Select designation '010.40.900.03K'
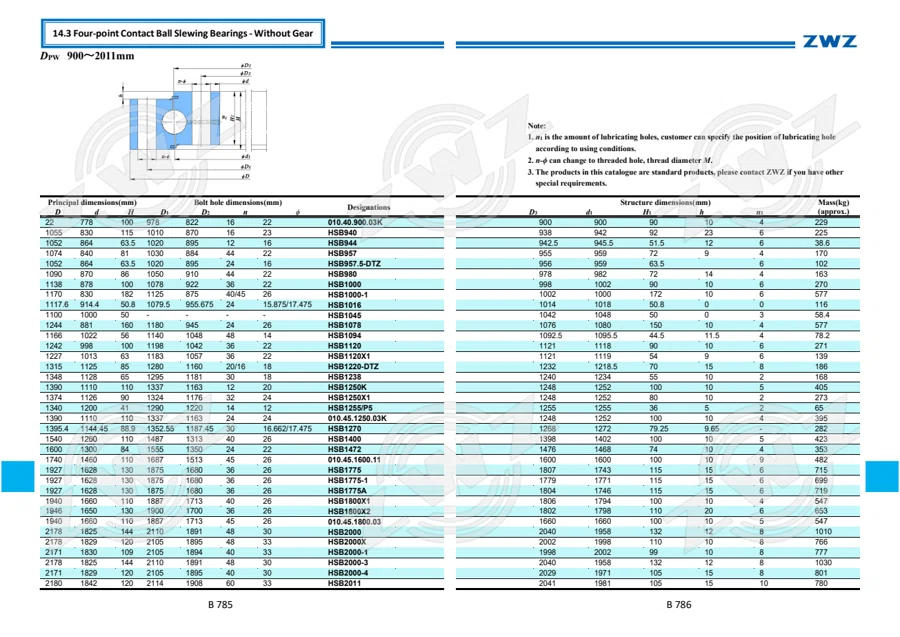This screenshot has height=637, width=900. pos(355,223)
